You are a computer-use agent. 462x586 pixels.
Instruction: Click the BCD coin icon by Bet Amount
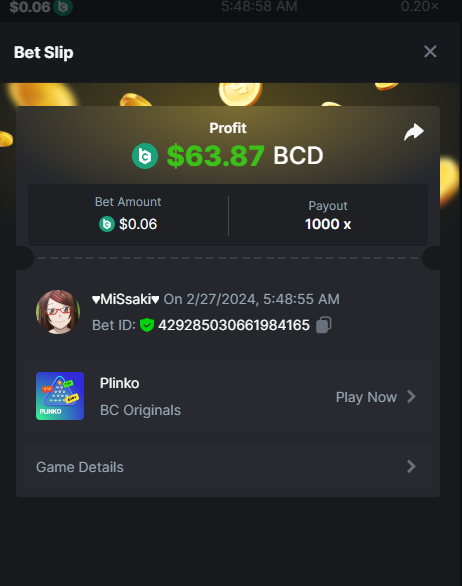(x=107, y=224)
